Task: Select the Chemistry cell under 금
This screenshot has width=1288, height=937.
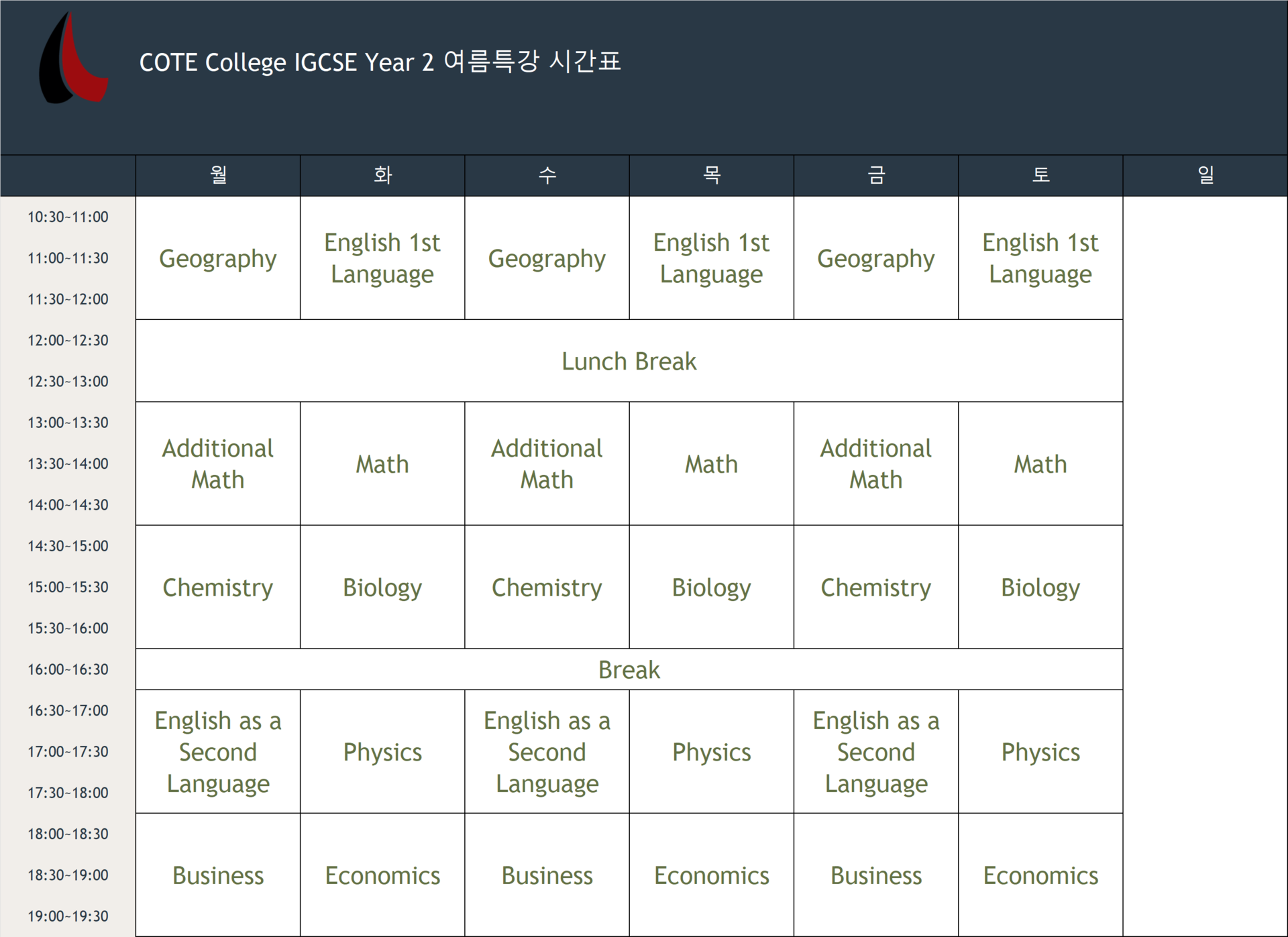Action: 875,588
